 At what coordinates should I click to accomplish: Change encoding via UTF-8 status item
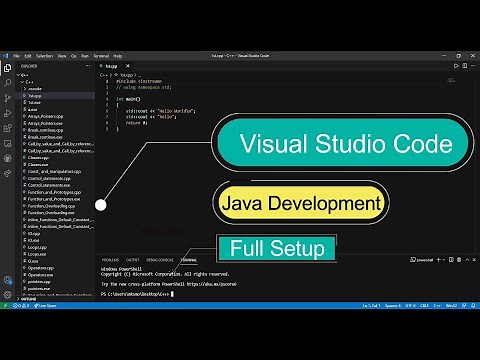[410, 306]
